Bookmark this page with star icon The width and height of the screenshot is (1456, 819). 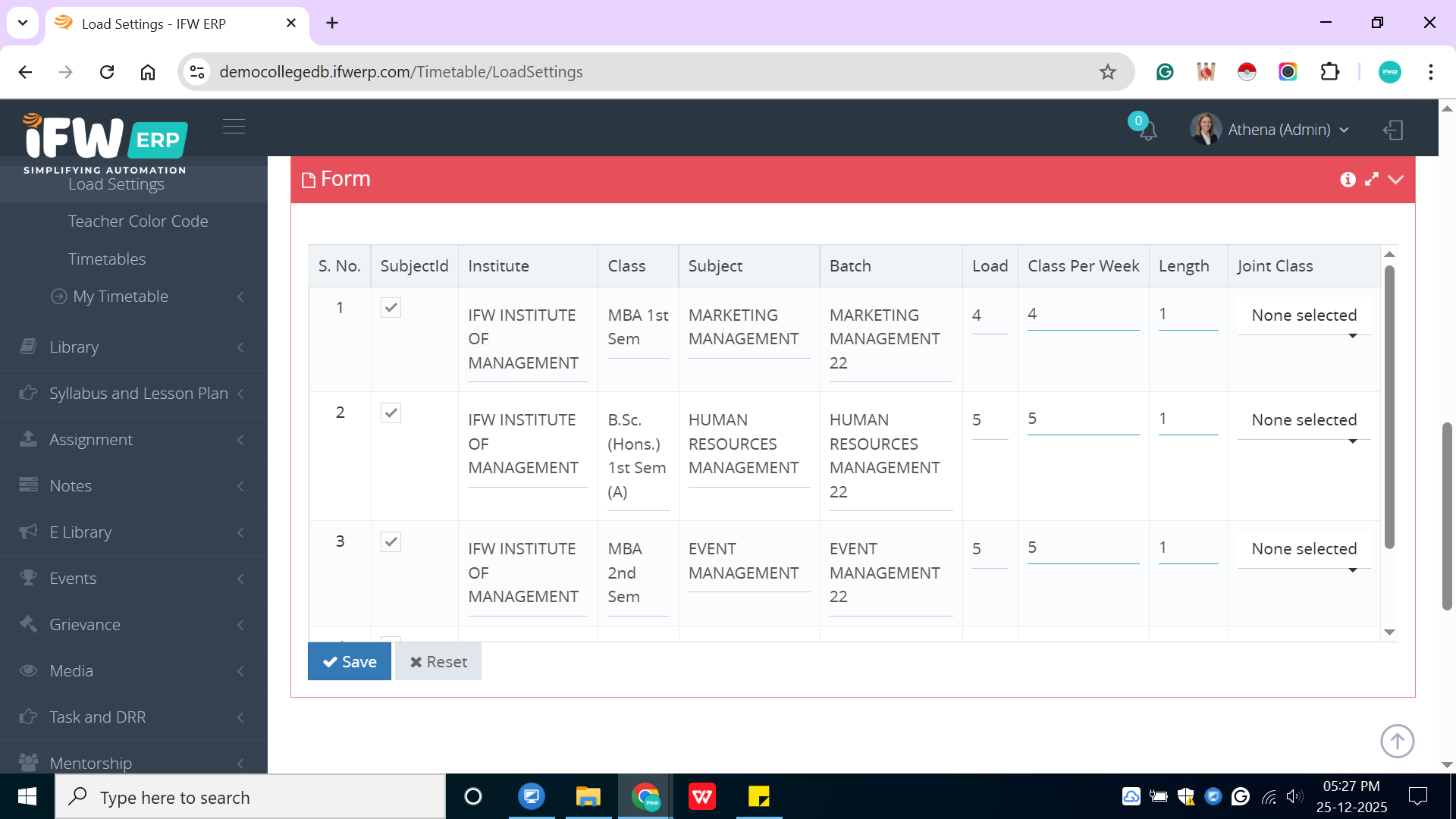point(1108,72)
